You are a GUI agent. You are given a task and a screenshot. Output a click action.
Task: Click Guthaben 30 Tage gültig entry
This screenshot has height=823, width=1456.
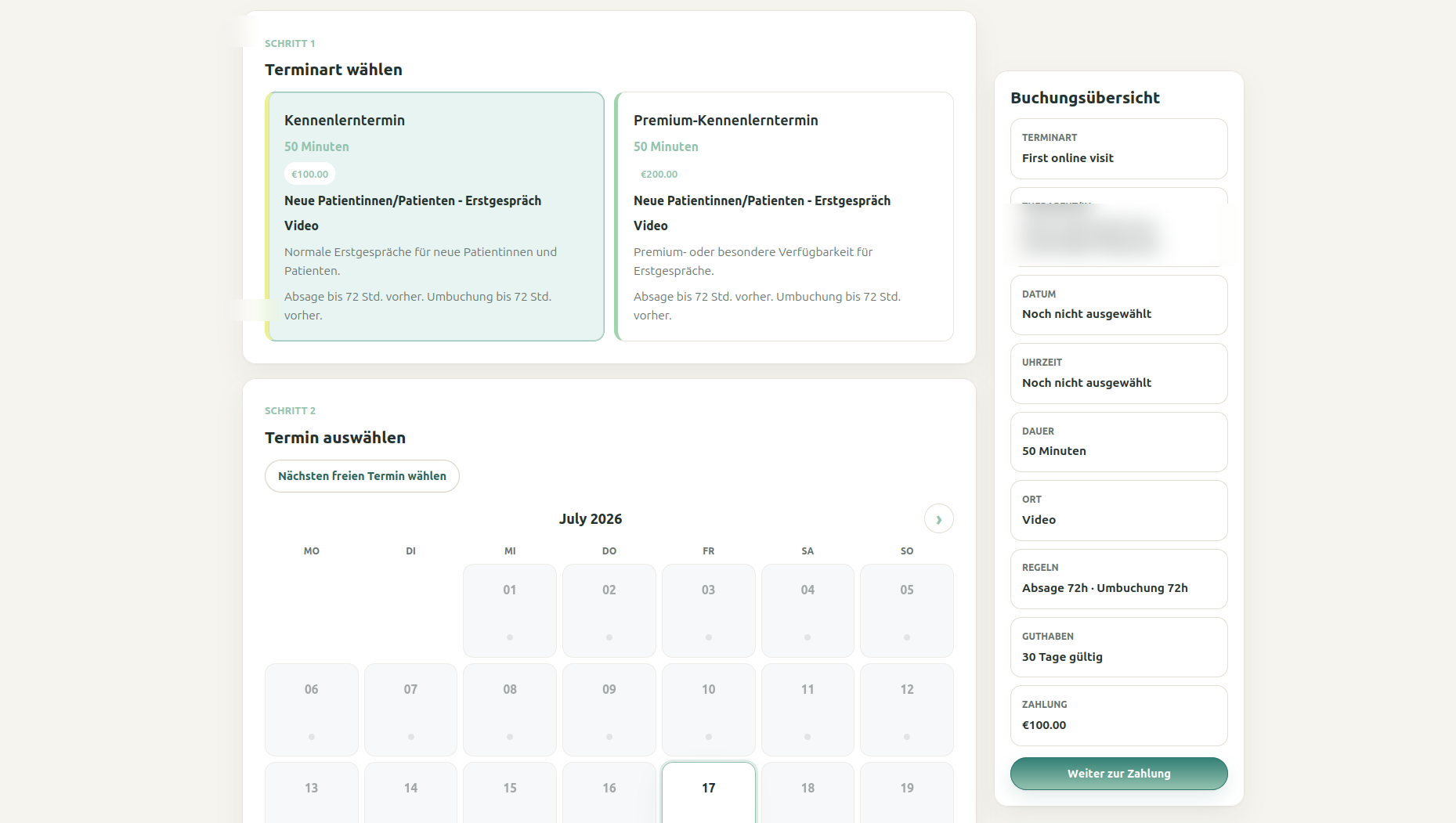pyautogui.click(x=1118, y=647)
